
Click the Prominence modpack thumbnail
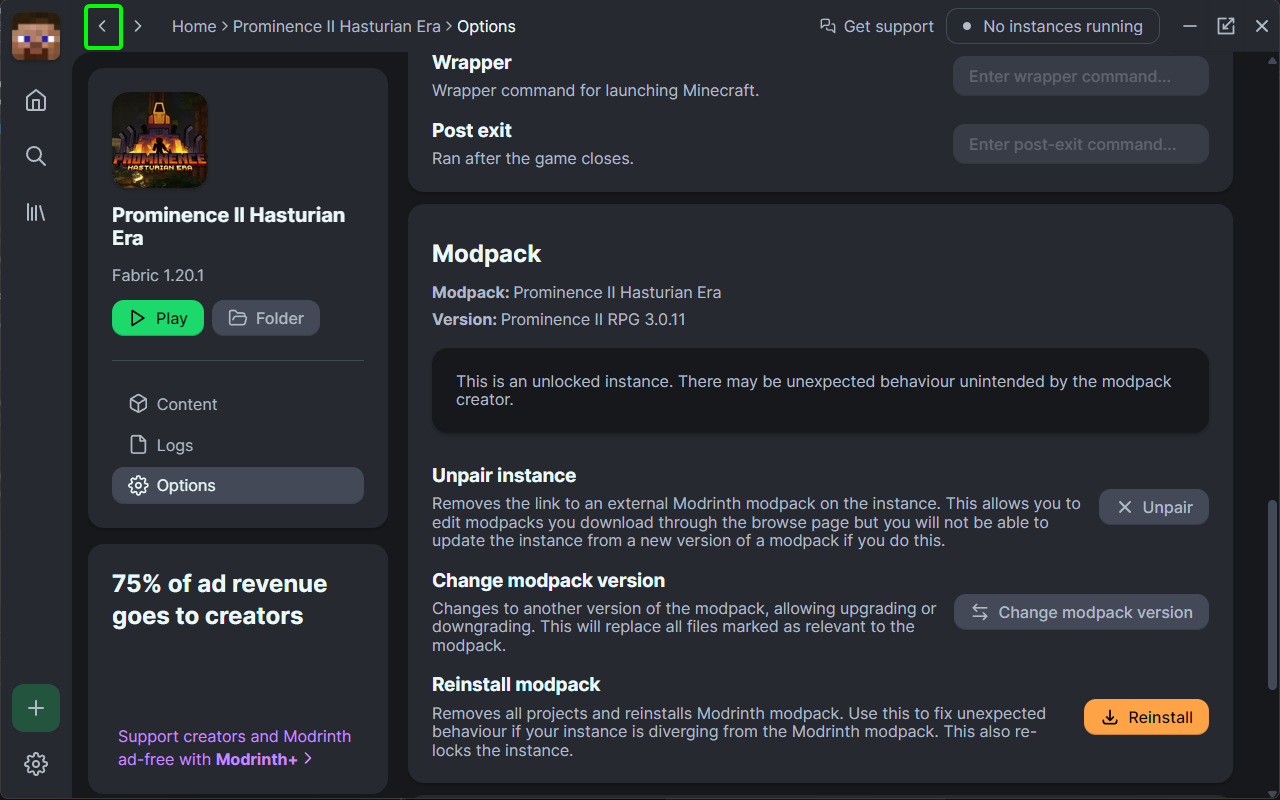160,140
